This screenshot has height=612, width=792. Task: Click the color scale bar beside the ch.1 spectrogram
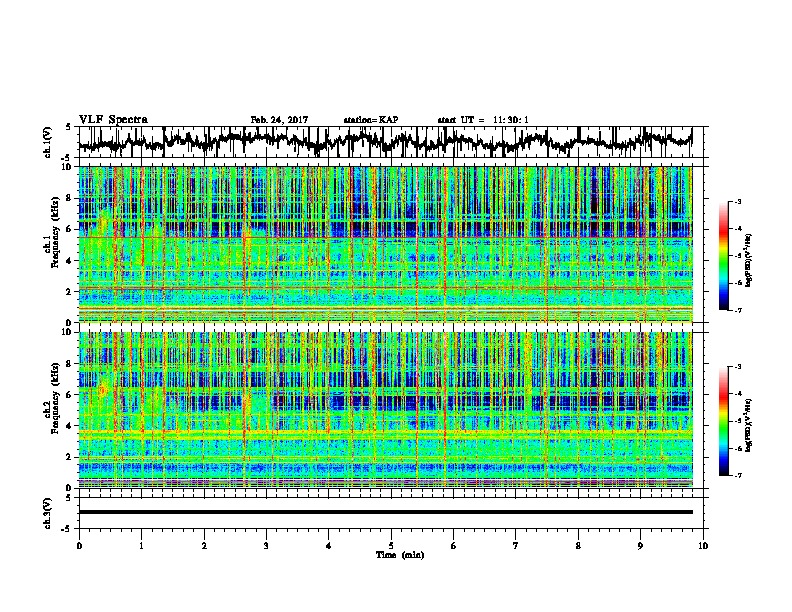point(723,256)
